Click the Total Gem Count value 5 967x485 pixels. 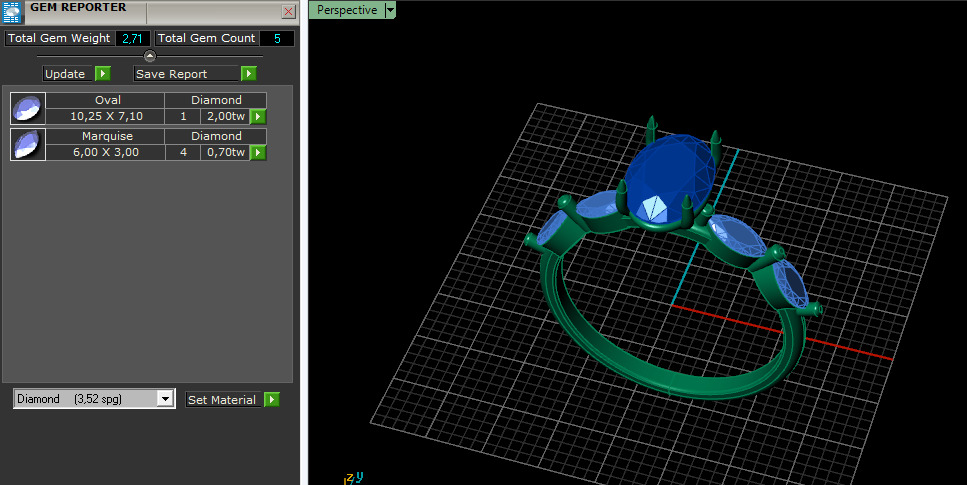coord(277,38)
